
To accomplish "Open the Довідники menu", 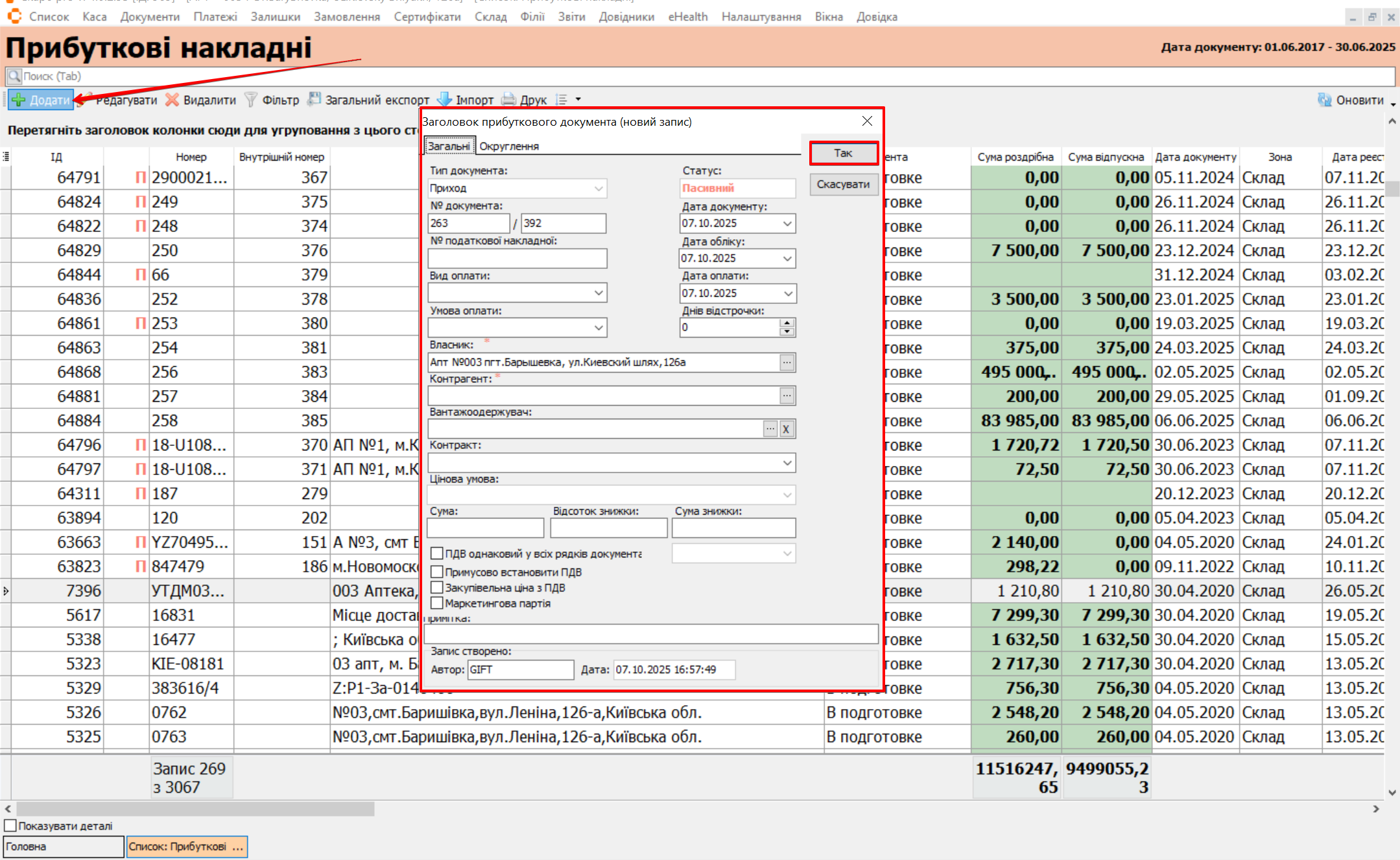I will point(626,17).
